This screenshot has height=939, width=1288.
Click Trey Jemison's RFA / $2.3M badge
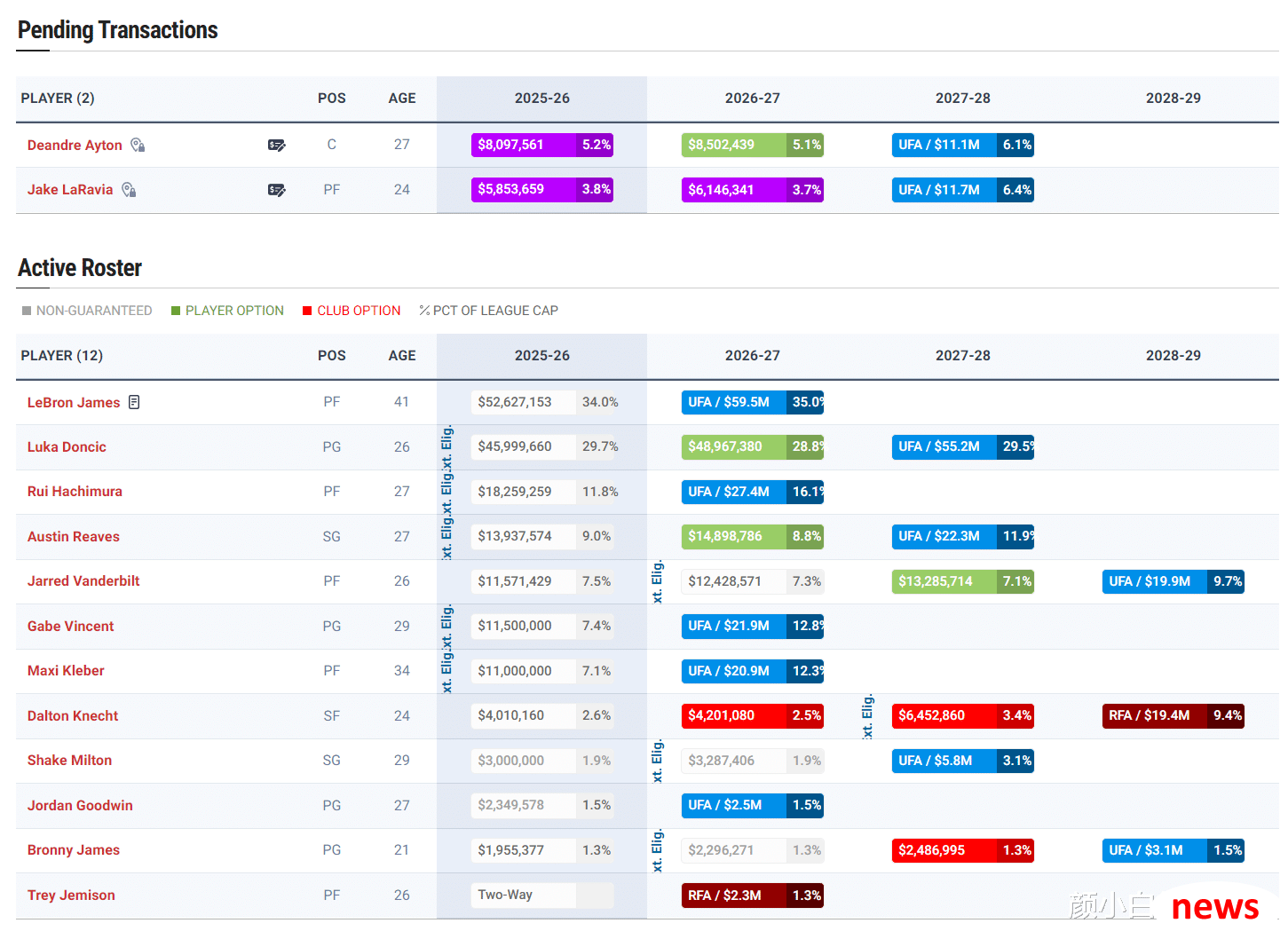(753, 896)
